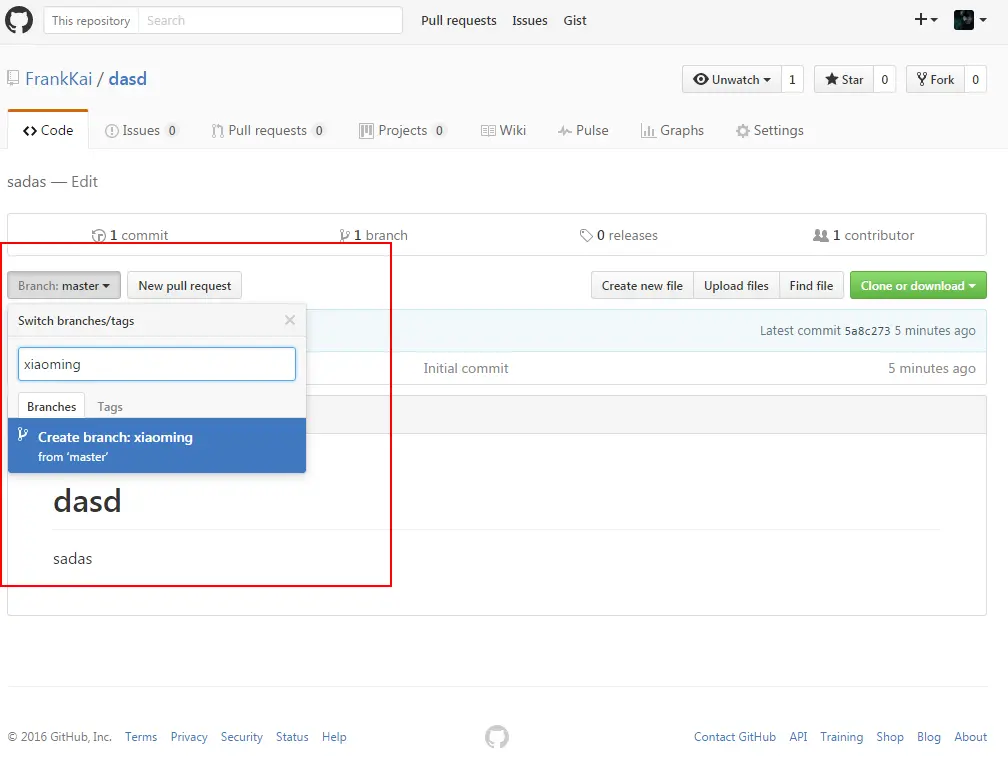
Task: Click the branch filter field containing xiaoming
Action: (x=157, y=365)
